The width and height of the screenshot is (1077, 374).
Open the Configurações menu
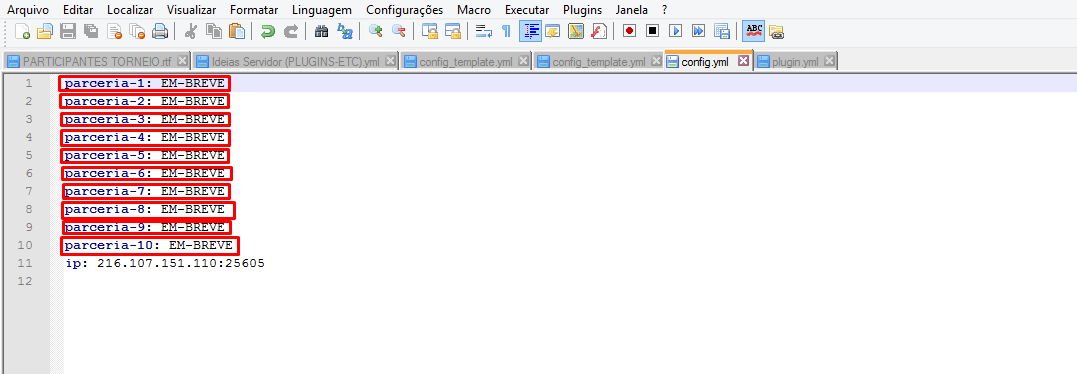(405, 10)
